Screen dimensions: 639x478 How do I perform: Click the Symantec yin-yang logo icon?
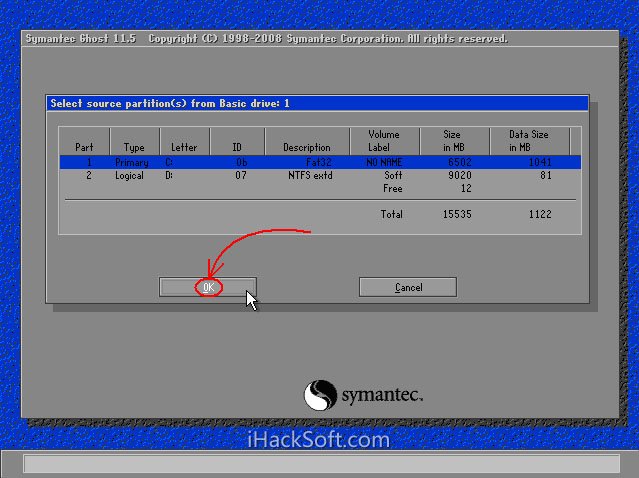tap(319, 394)
